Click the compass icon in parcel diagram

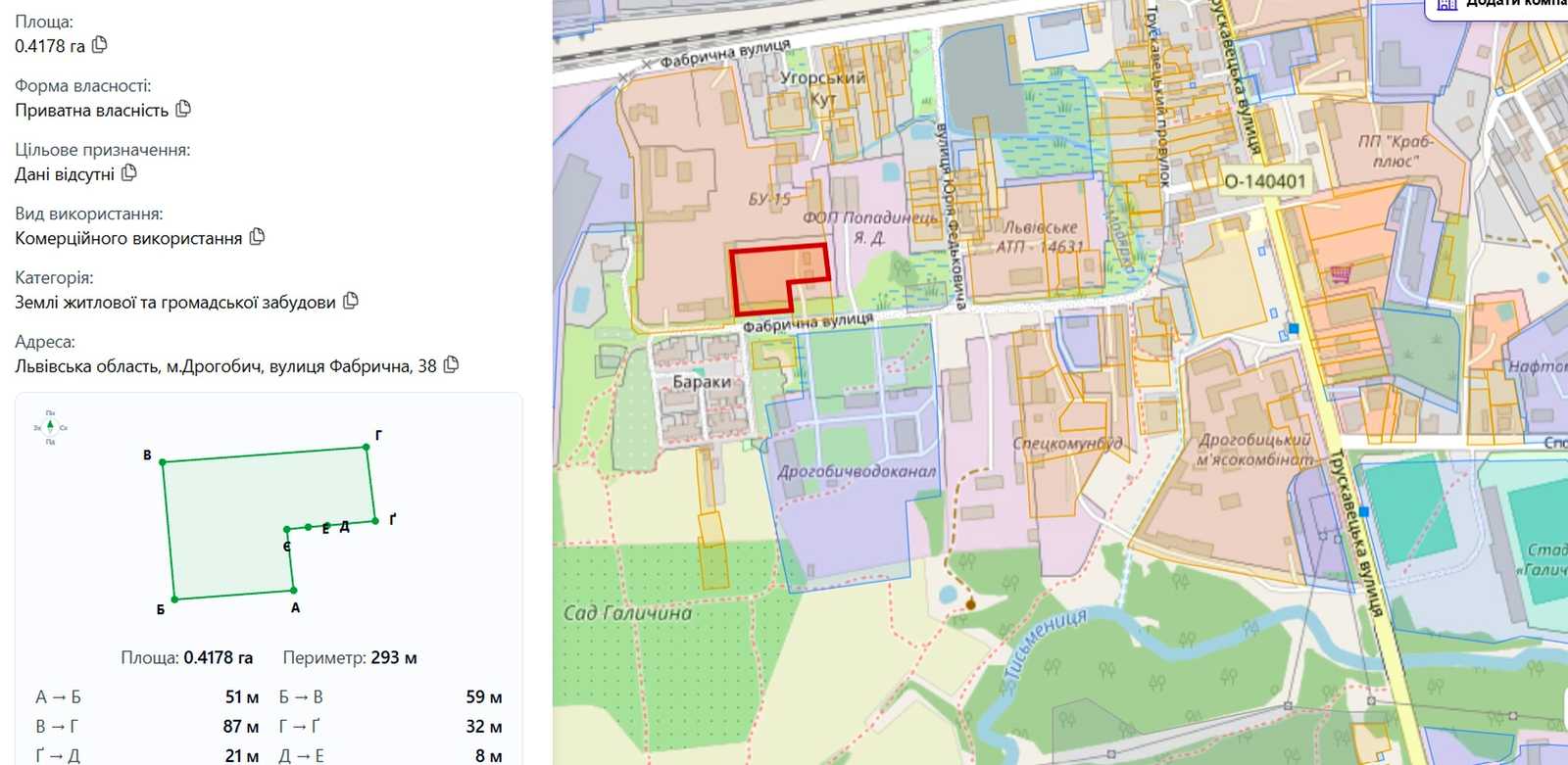50,427
